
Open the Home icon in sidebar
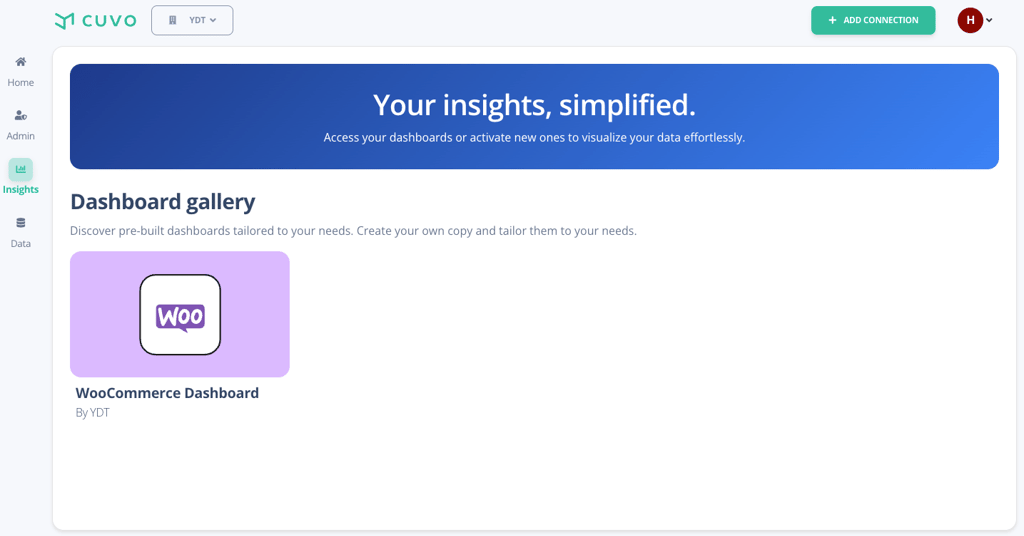(21, 62)
